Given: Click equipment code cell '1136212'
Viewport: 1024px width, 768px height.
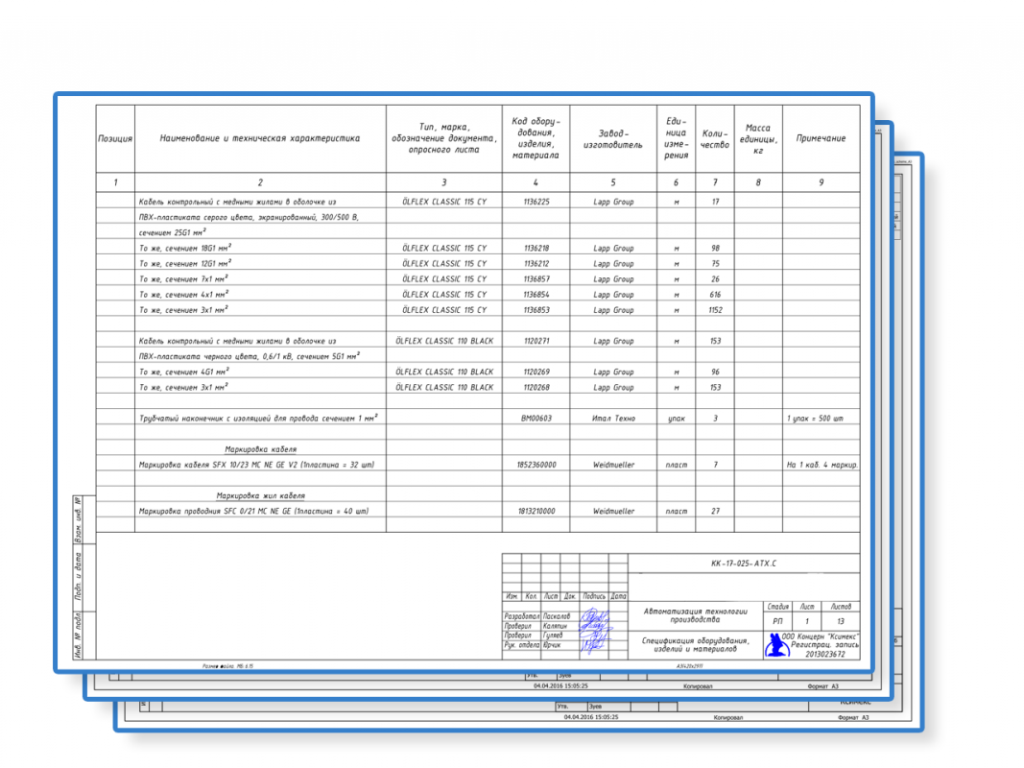Looking at the screenshot, I should [536, 264].
